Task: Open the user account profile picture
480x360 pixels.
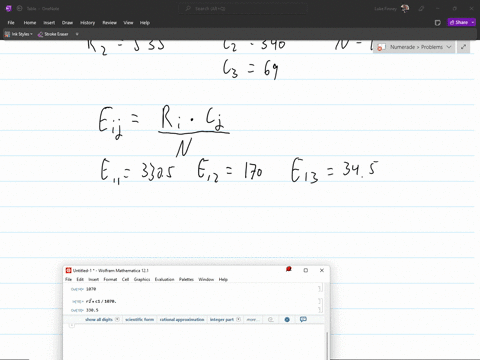Action: 405,8
